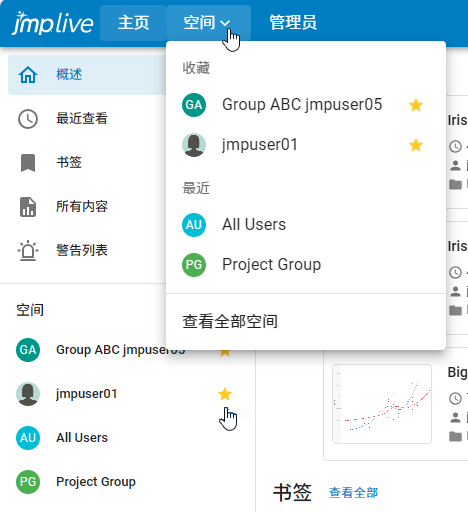Click 查看全部 link next to 书签 heading

point(353,493)
